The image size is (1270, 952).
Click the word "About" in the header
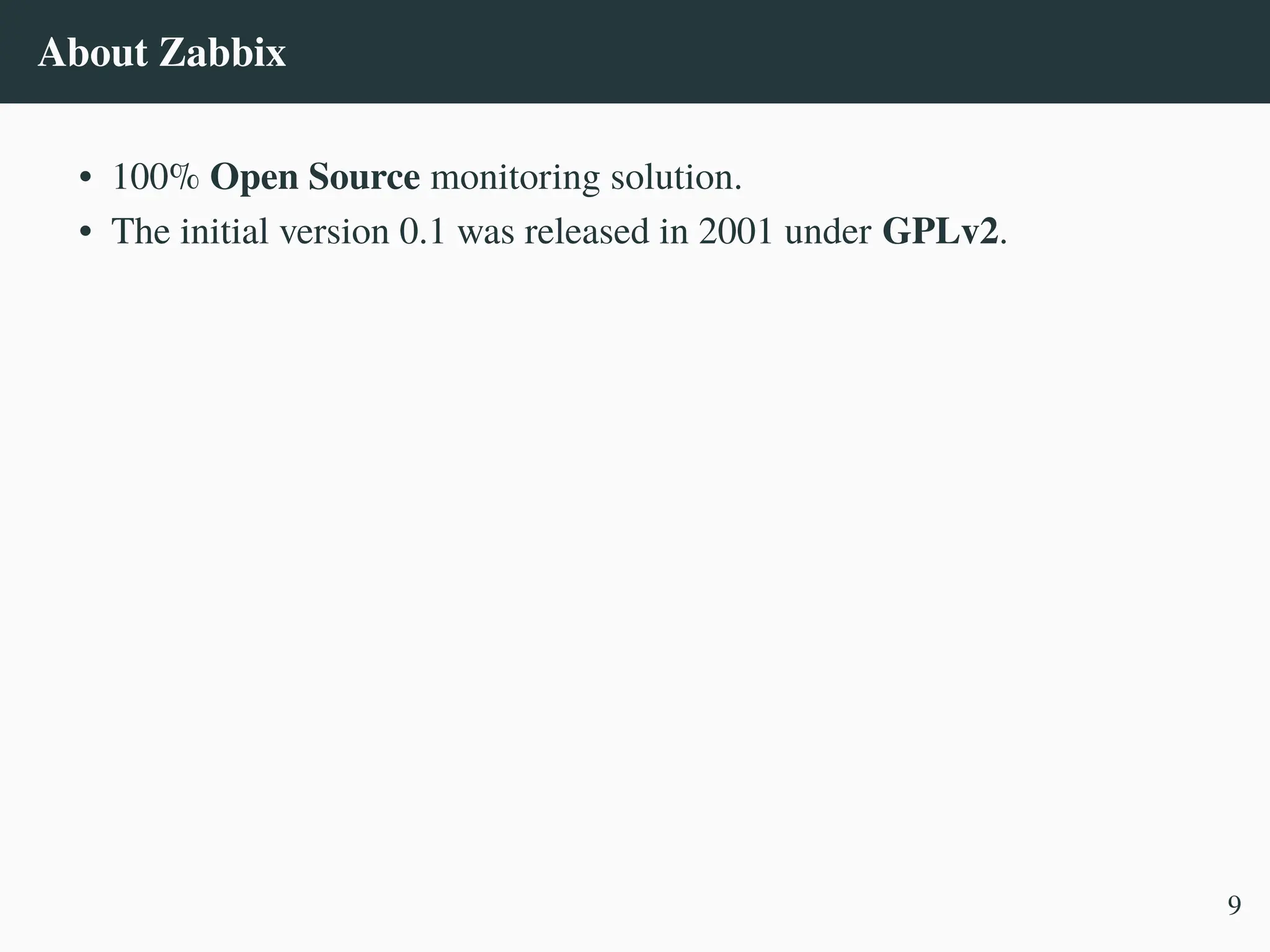pyautogui.click(x=92, y=52)
